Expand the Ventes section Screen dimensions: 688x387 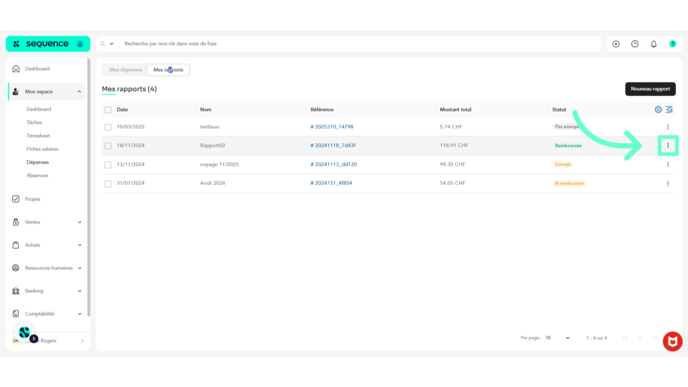coord(79,222)
